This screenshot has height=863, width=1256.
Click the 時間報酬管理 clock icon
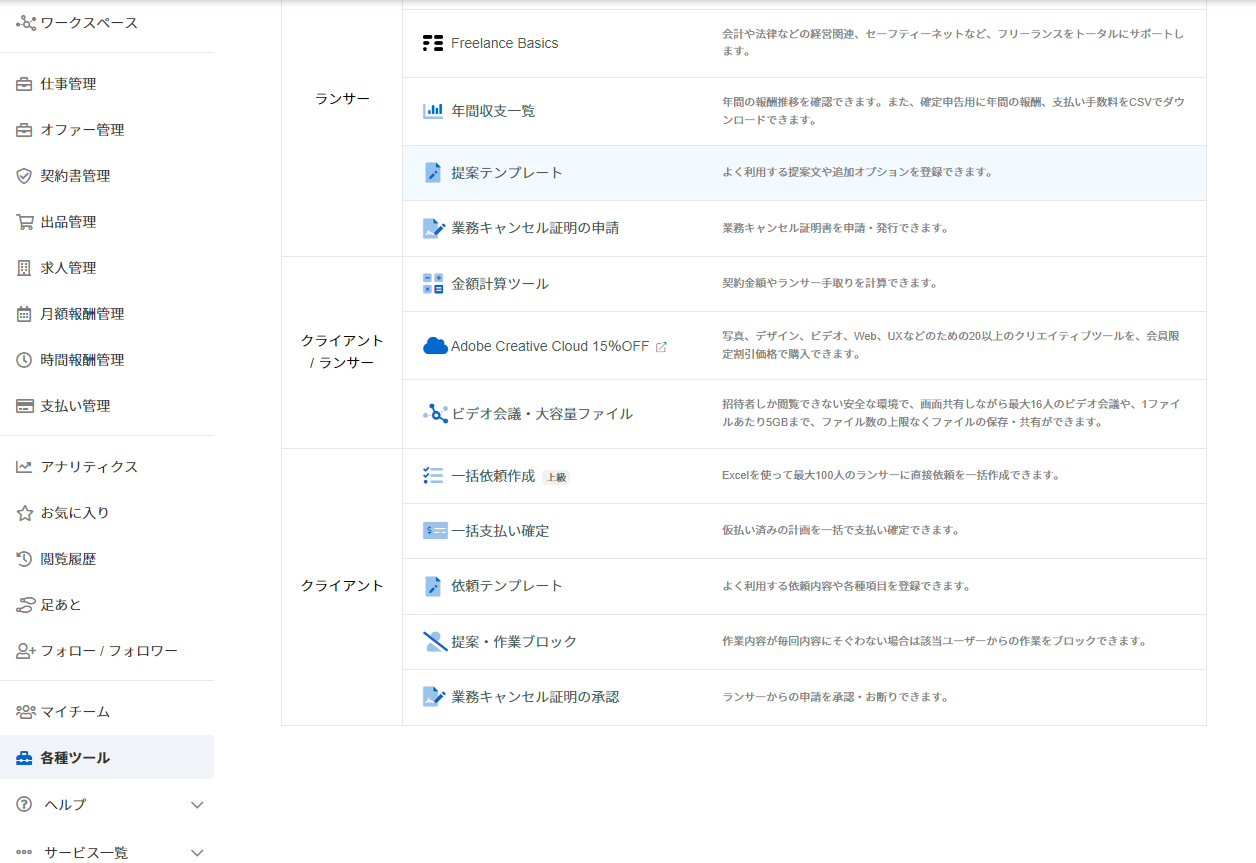coord(25,360)
